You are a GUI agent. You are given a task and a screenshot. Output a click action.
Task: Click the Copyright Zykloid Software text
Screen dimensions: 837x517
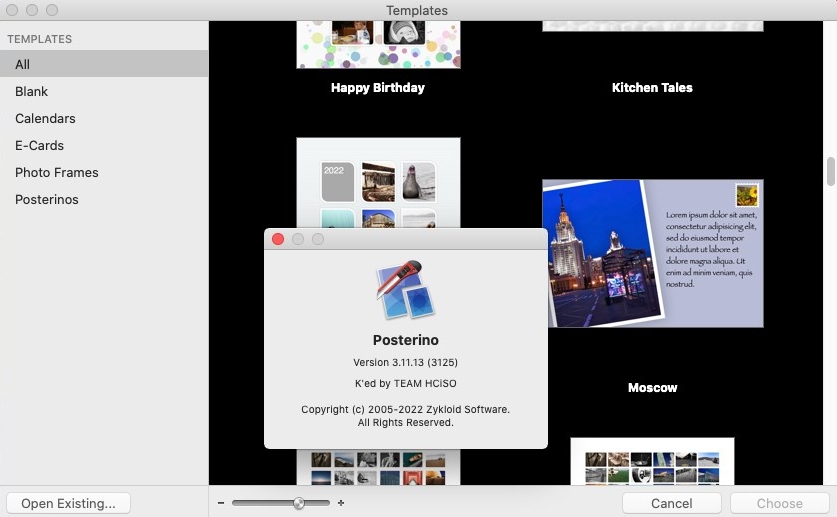406,416
